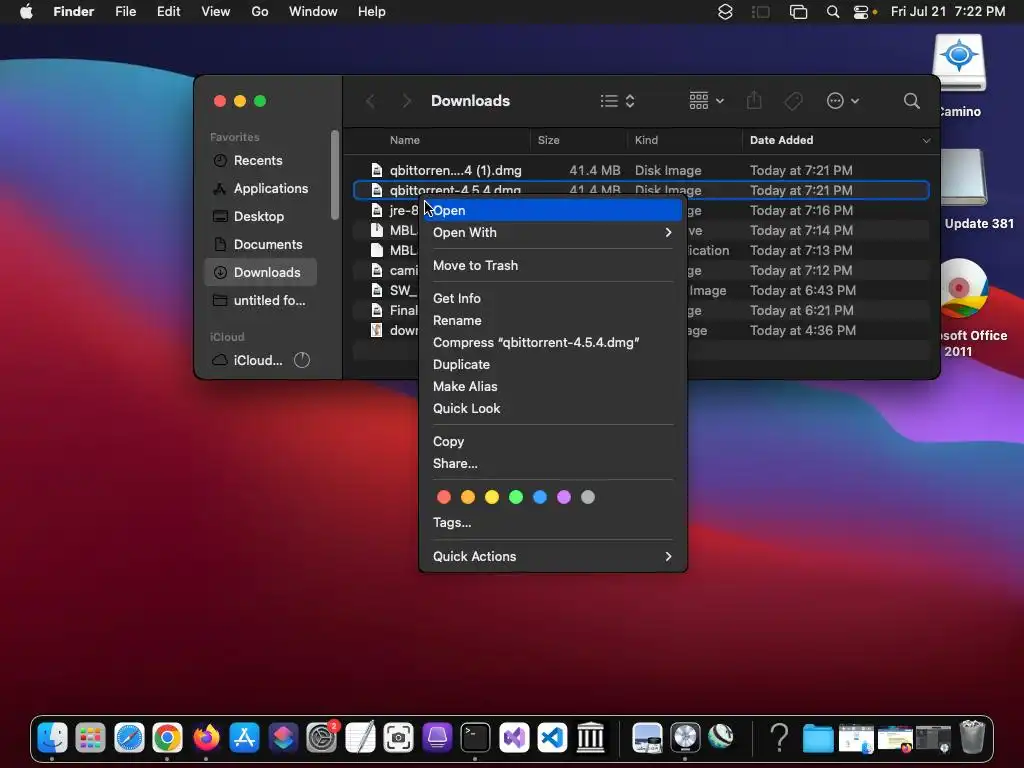Launch Safari from the Dock
The image size is (1024, 768).
(x=129, y=738)
